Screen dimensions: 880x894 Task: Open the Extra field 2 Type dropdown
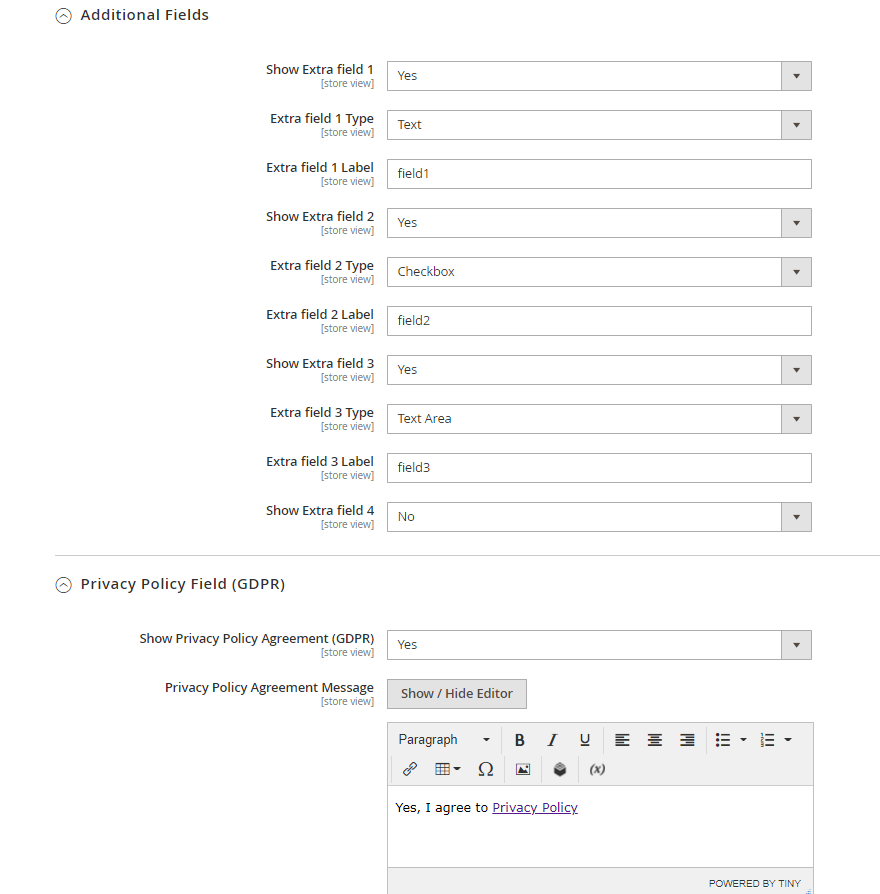pyautogui.click(x=599, y=272)
